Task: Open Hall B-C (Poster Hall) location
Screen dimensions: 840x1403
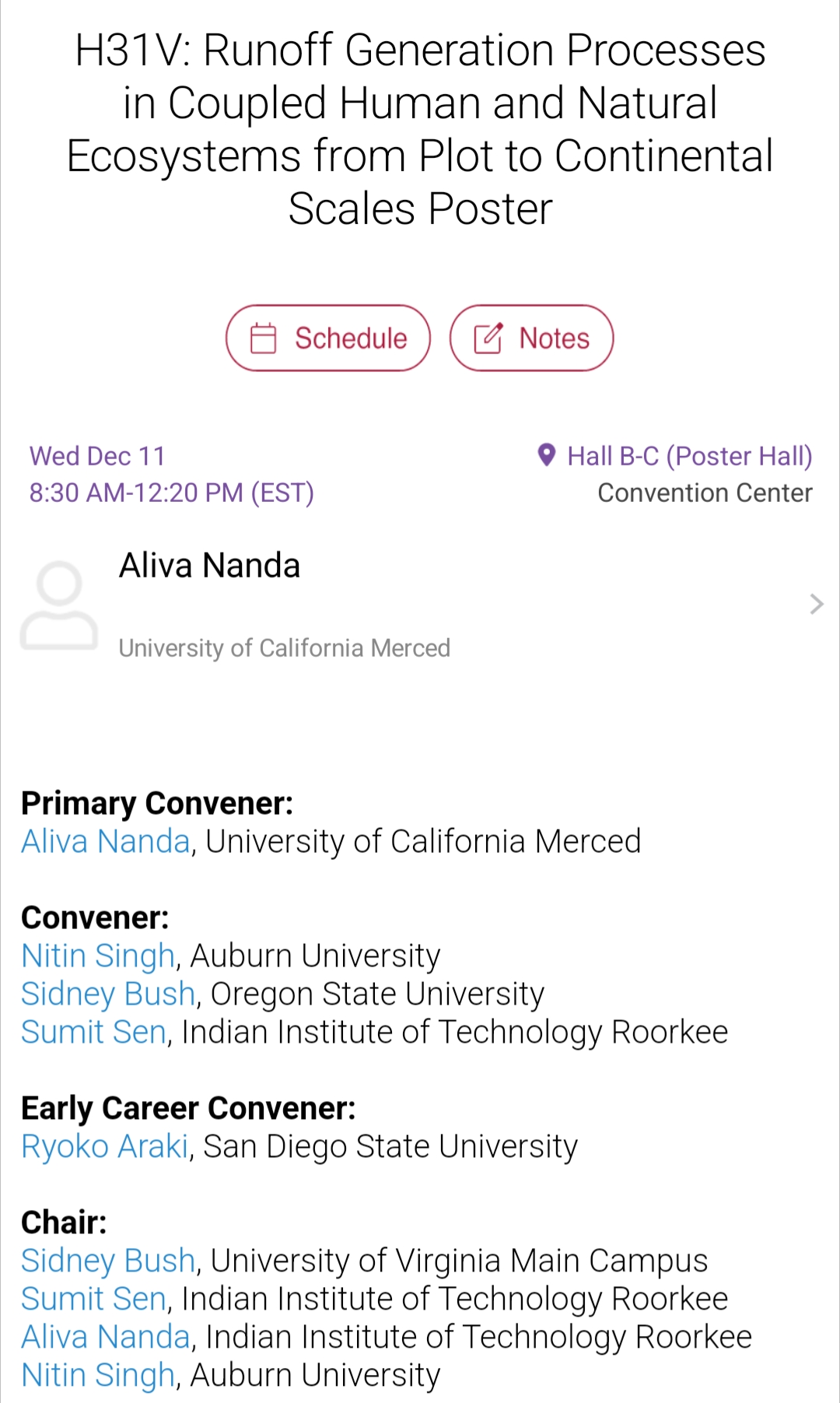Action: [689, 456]
